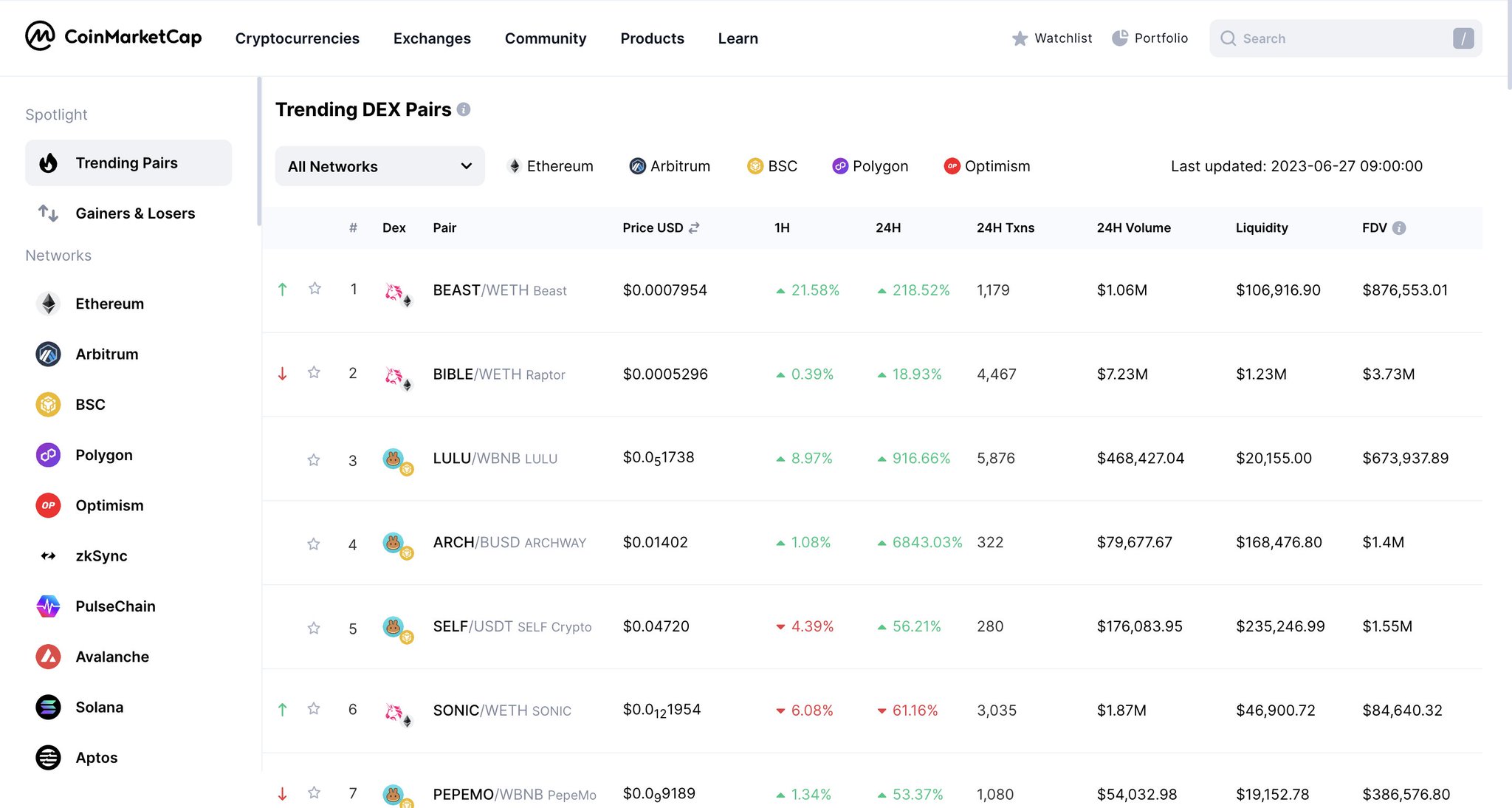Click the Trending DEX Pairs info icon
This screenshot has width=1512, height=808.
coord(464,109)
